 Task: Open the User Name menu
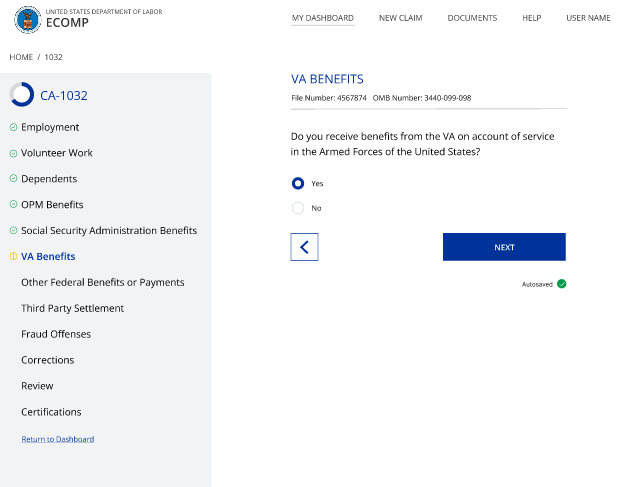tap(588, 18)
